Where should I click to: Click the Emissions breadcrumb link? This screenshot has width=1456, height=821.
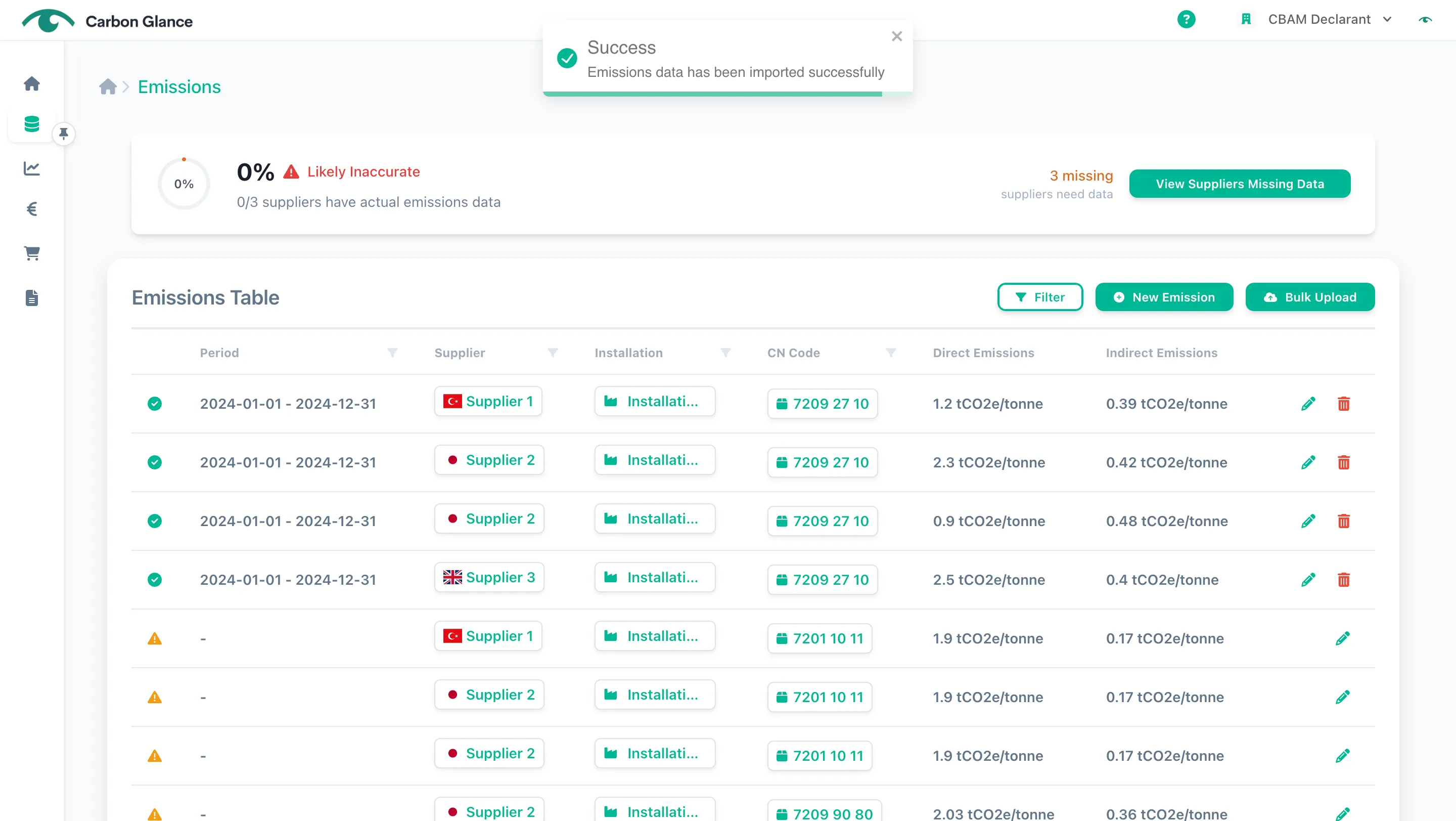179,87
